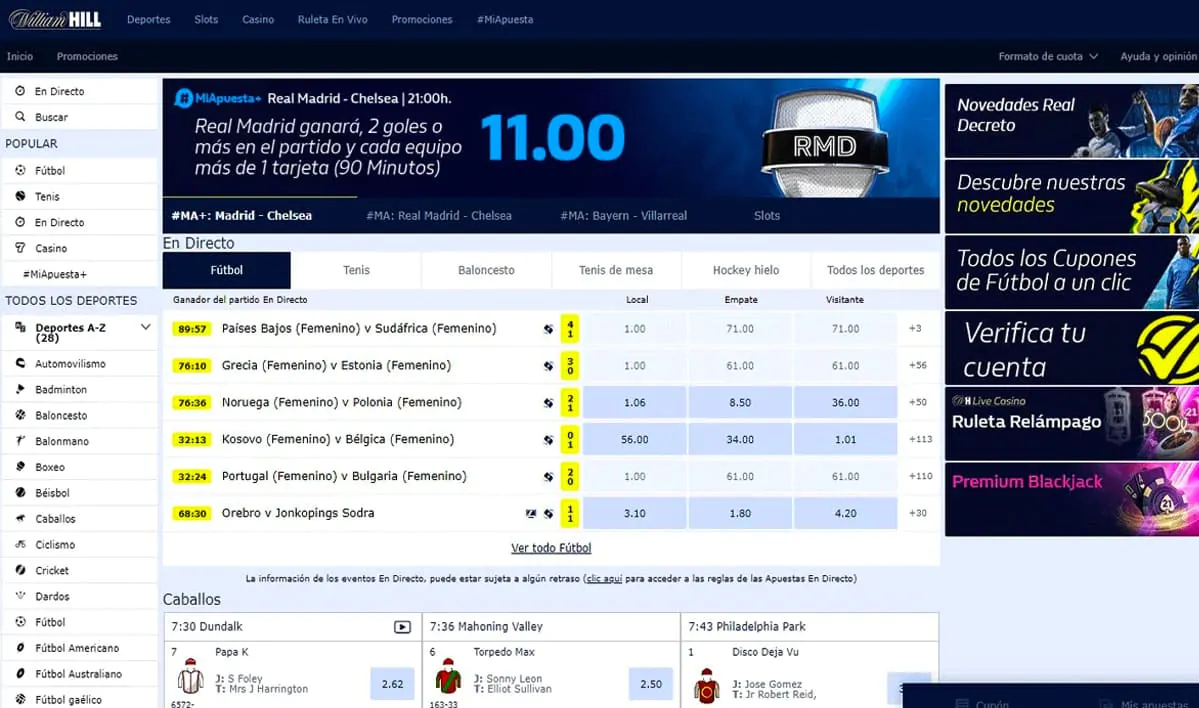Click the Dundalk race video stream icon
The image size is (1199, 708).
402,627
